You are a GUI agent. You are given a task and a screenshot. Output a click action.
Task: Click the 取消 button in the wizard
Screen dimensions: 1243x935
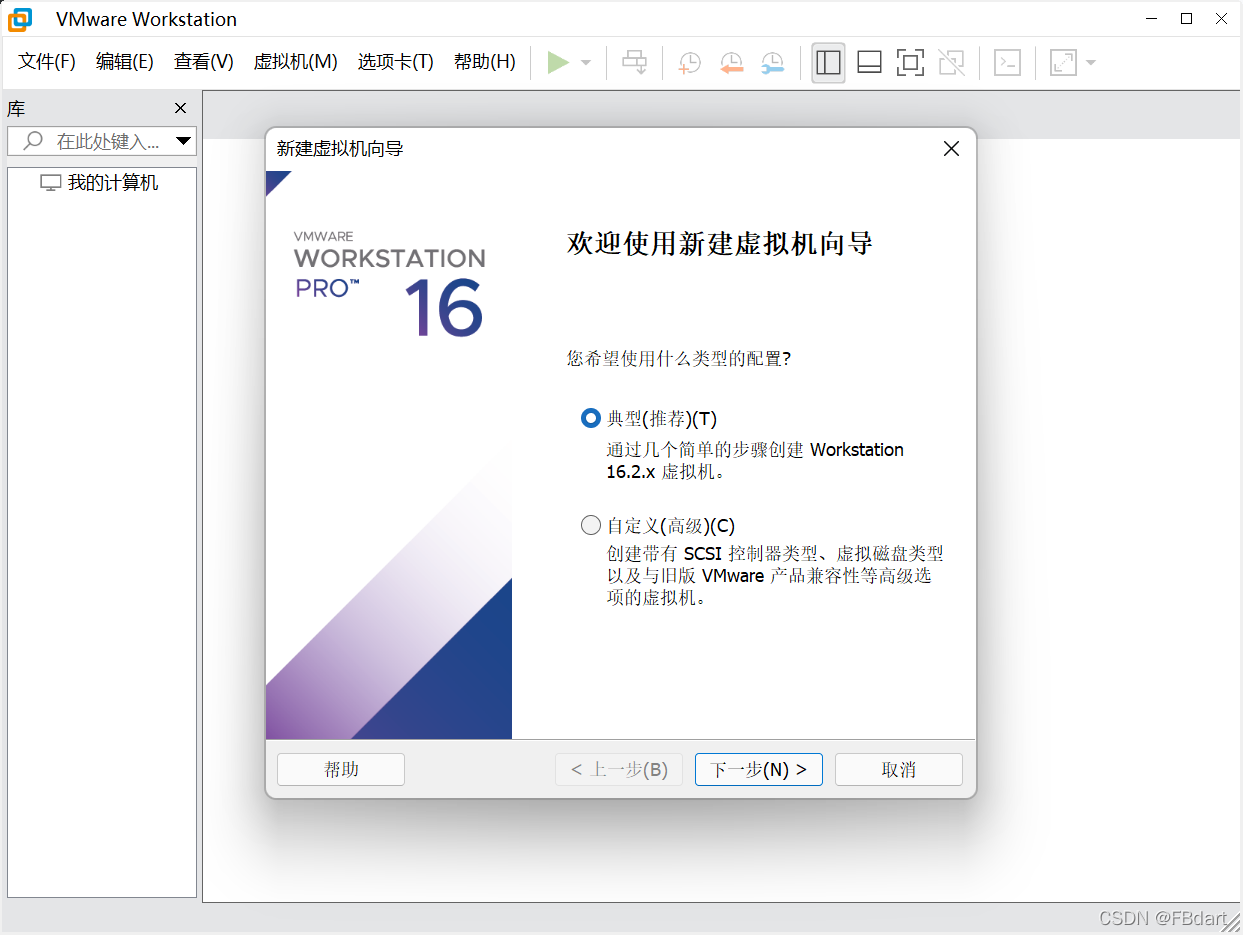pyautogui.click(x=899, y=770)
